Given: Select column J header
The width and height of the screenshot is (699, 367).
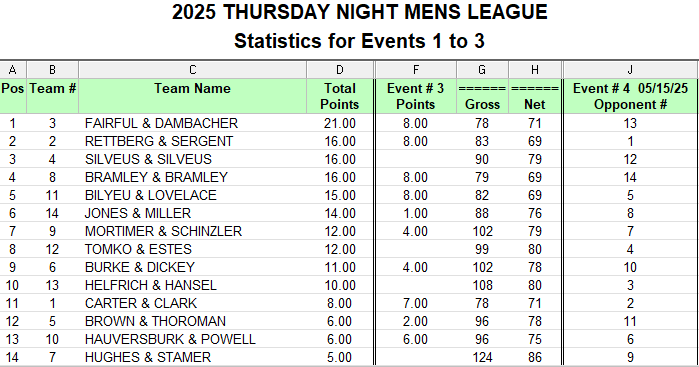Looking at the screenshot, I should 630,70.
